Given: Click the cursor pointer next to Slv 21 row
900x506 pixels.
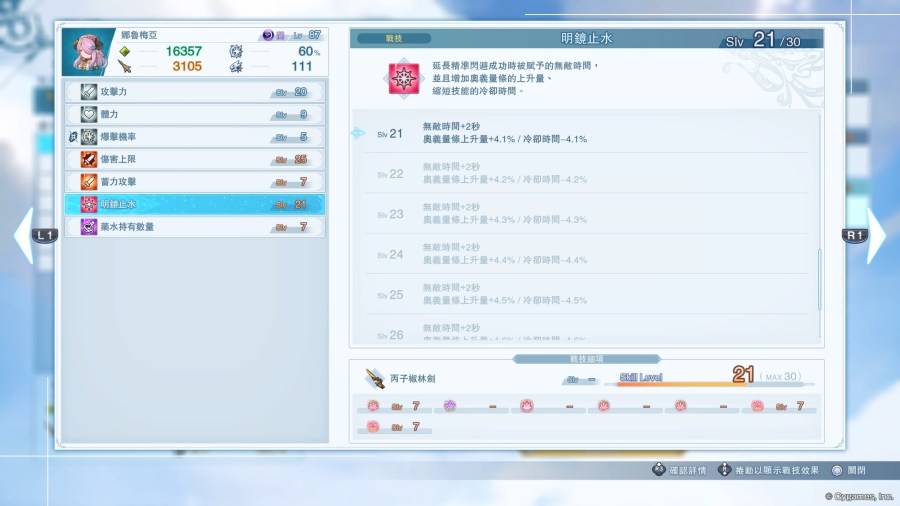Looking at the screenshot, I should 358,133.
